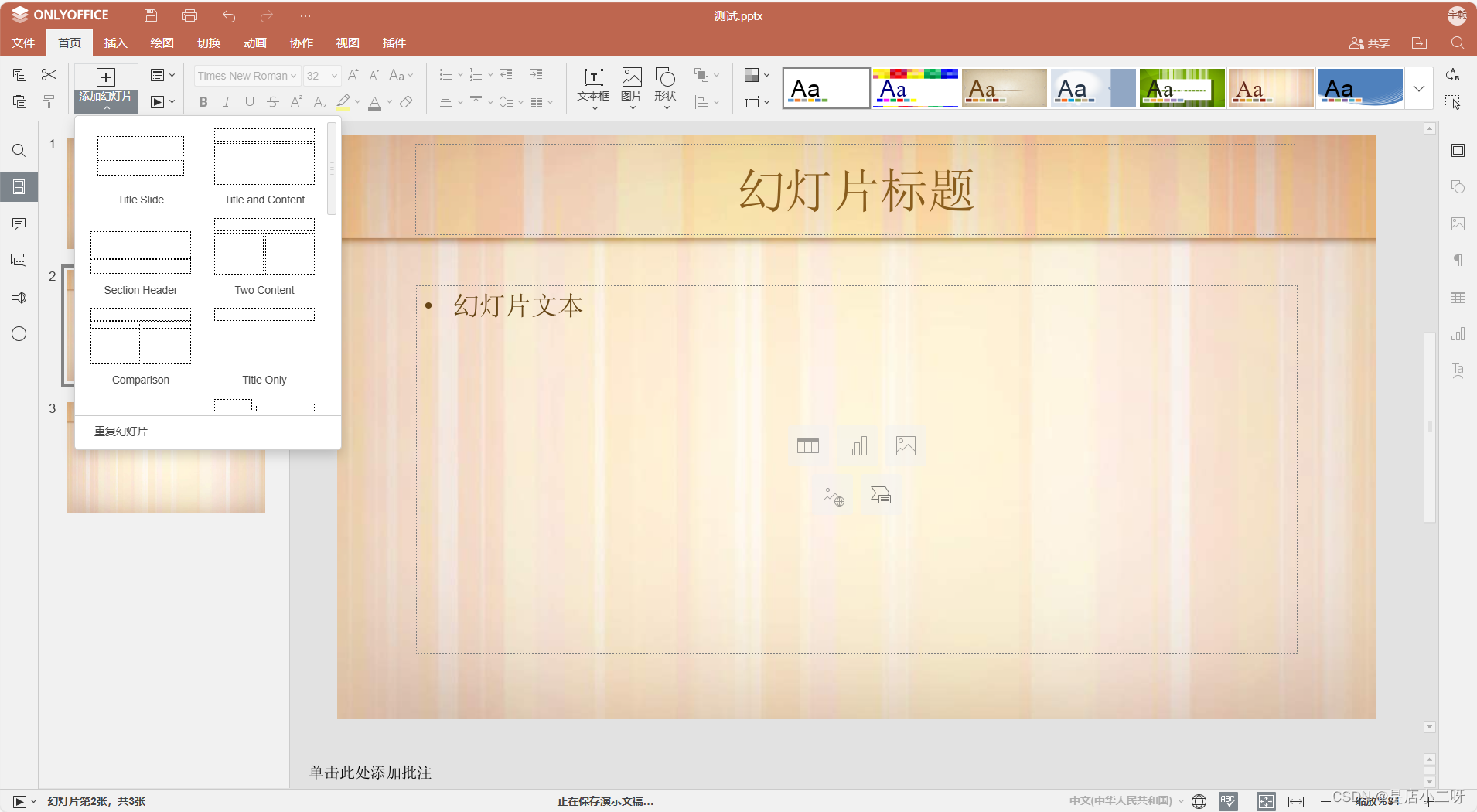Open the Chat panel in left sidebar
Screen dimensions: 1477x812
[19, 261]
